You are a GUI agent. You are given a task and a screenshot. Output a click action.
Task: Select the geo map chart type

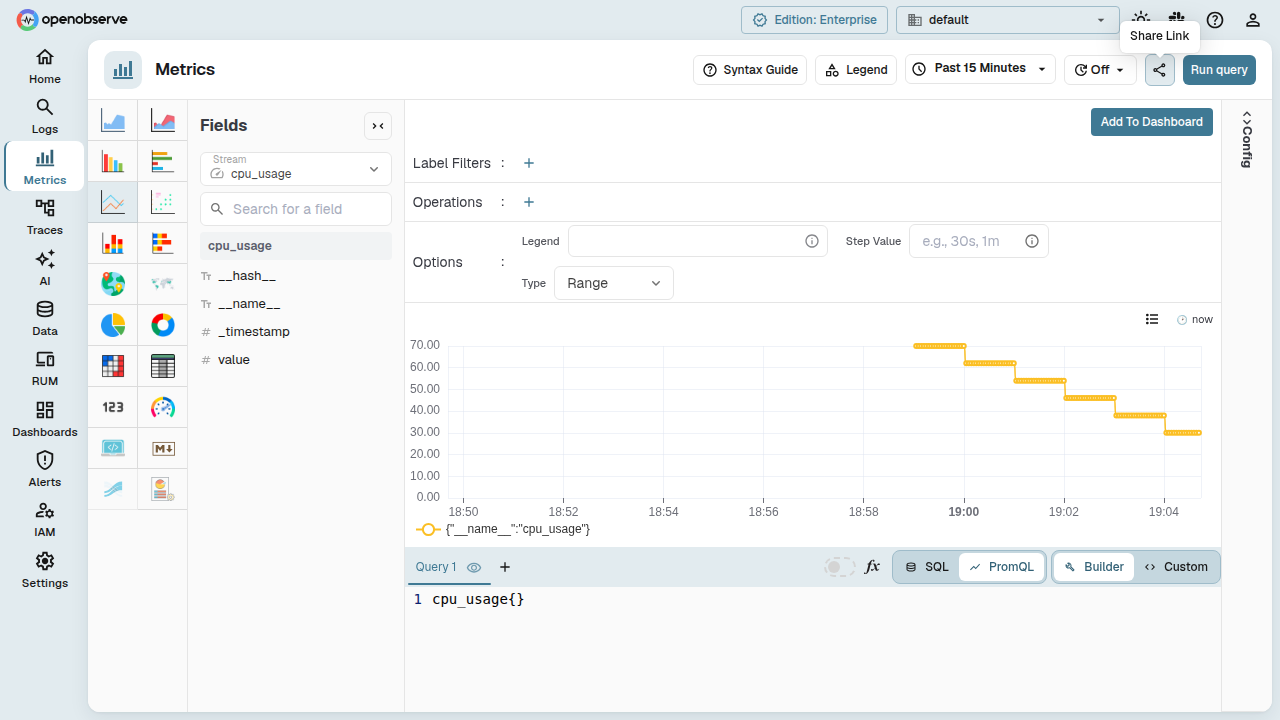113,284
